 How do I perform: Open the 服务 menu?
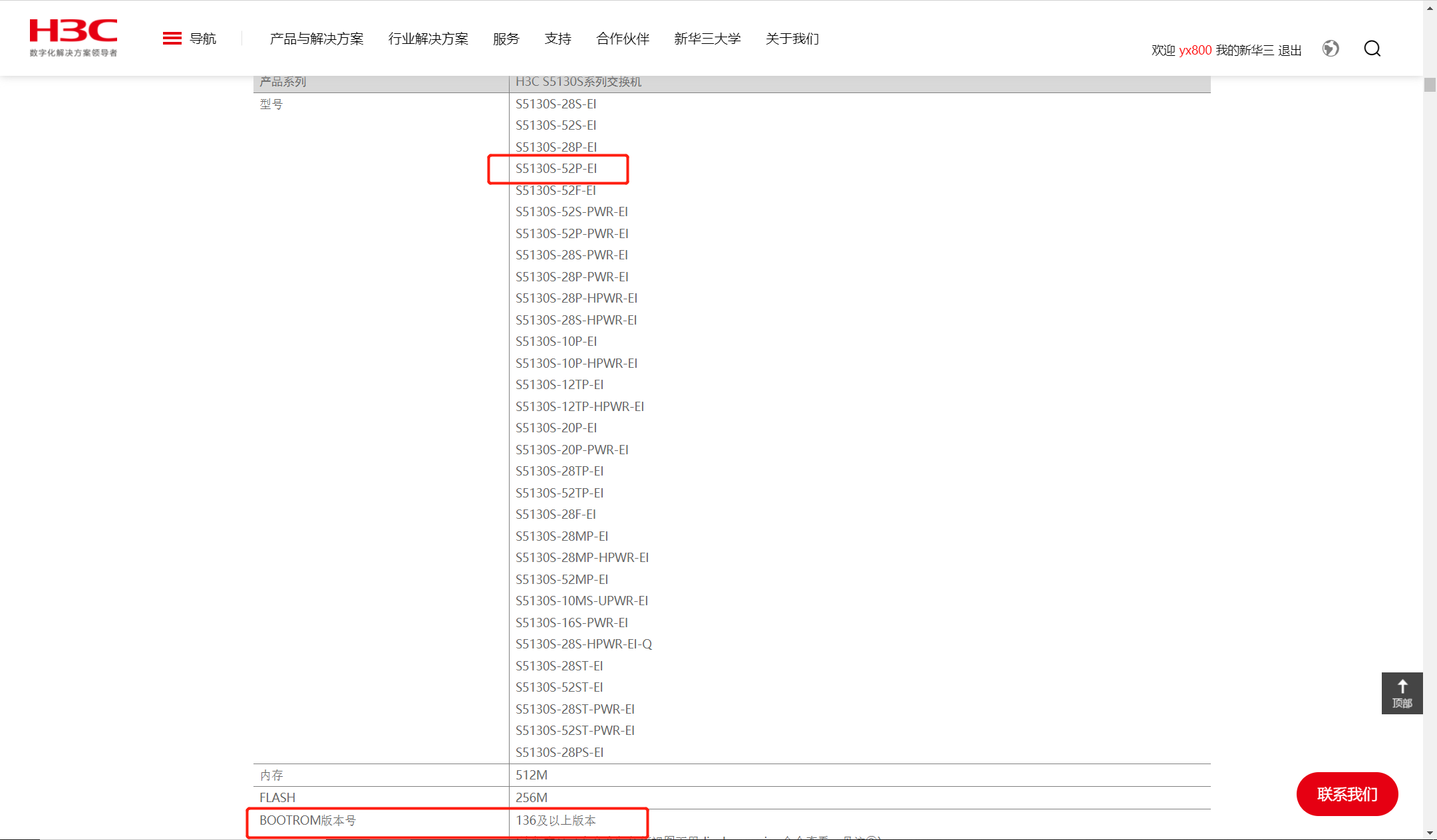click(506, 39)
